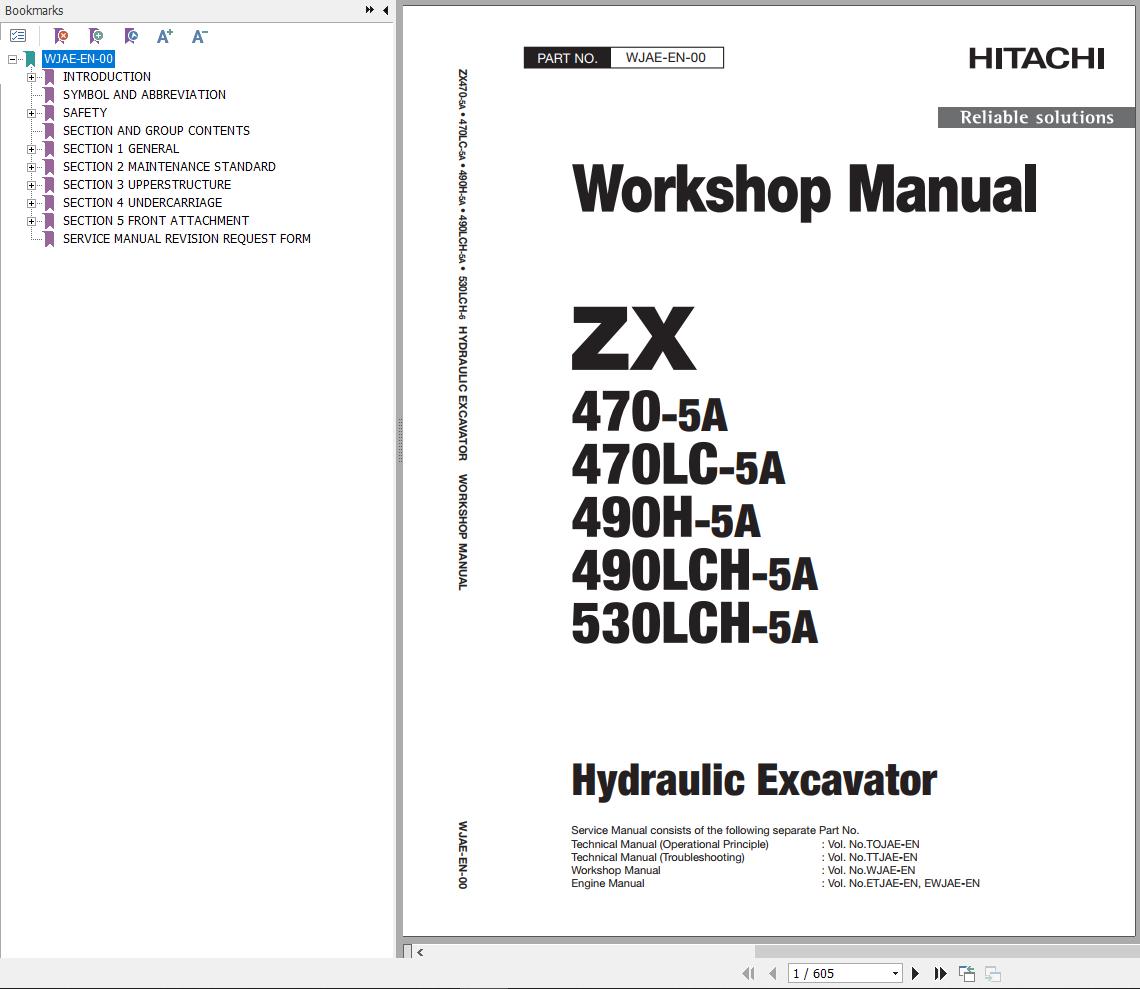
Task: Click the delete bookmark icon
Action: (x=61, y=36)
